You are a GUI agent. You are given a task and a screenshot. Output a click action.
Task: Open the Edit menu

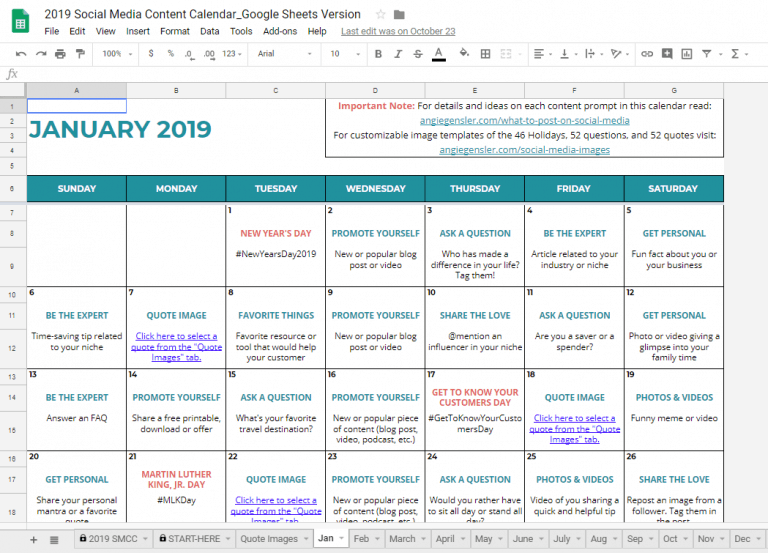click(x=77, y=31)
